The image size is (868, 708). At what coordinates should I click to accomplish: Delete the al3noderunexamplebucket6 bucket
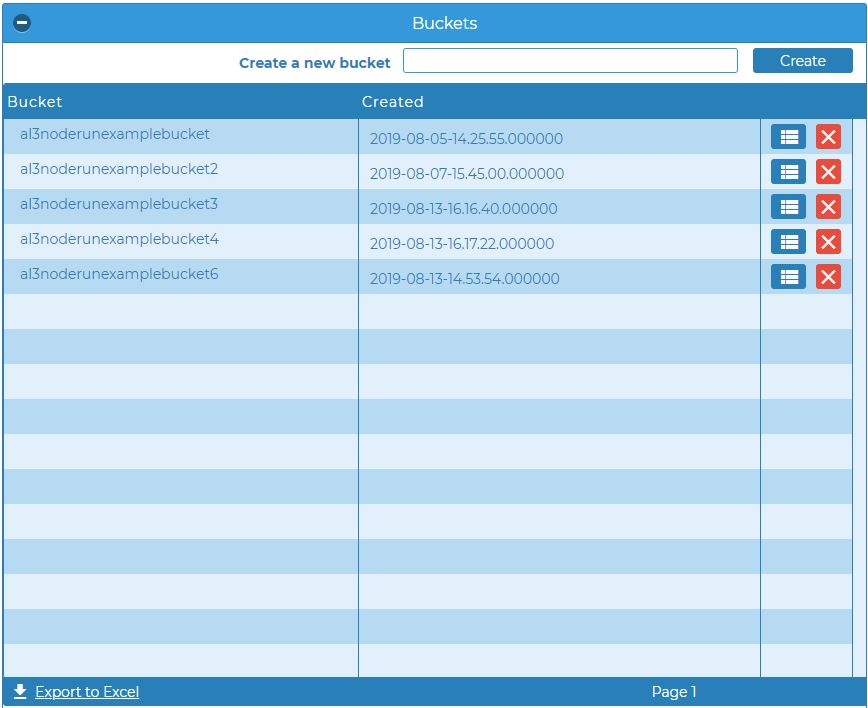click(x=828, y=276)
